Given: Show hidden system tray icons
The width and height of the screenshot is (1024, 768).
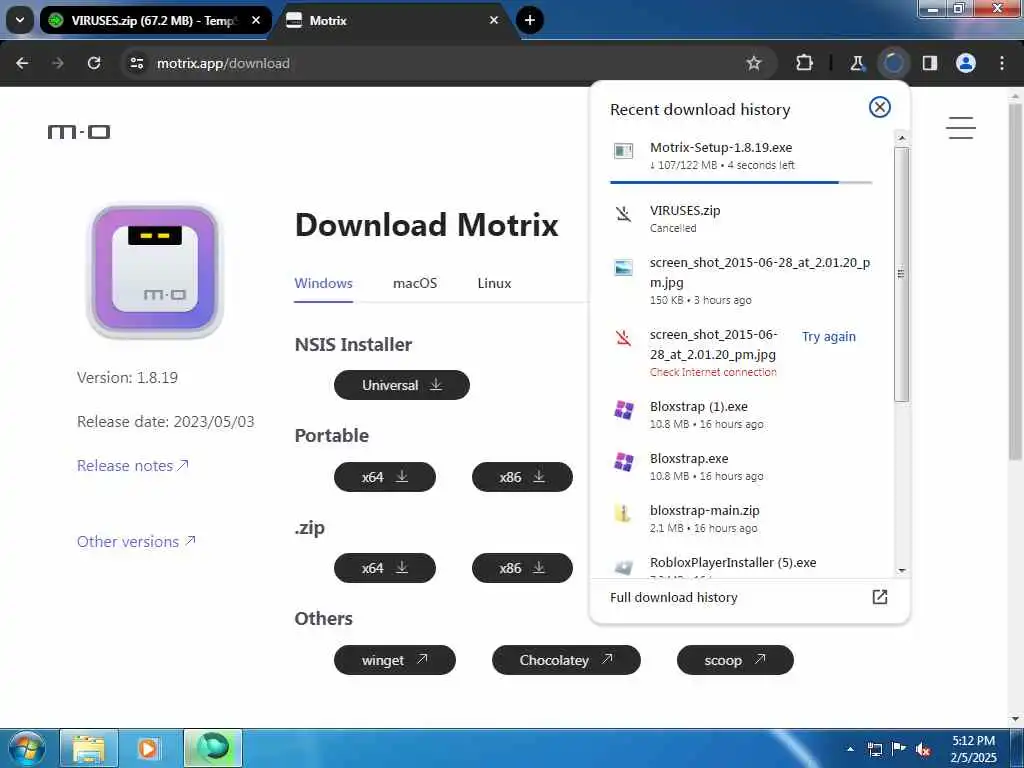Looking at the screenshot, I should click(850, 749).
